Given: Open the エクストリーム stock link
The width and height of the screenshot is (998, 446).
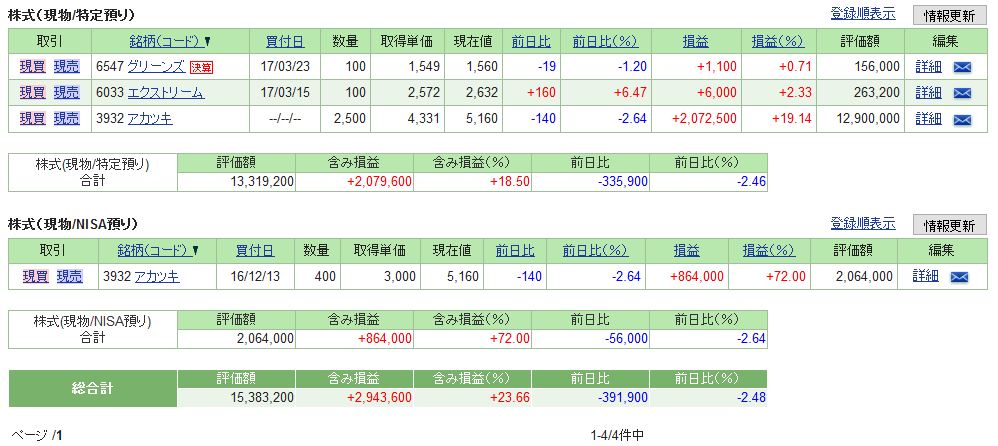Looking at the screenshot, I should click(x=165, y=92).
